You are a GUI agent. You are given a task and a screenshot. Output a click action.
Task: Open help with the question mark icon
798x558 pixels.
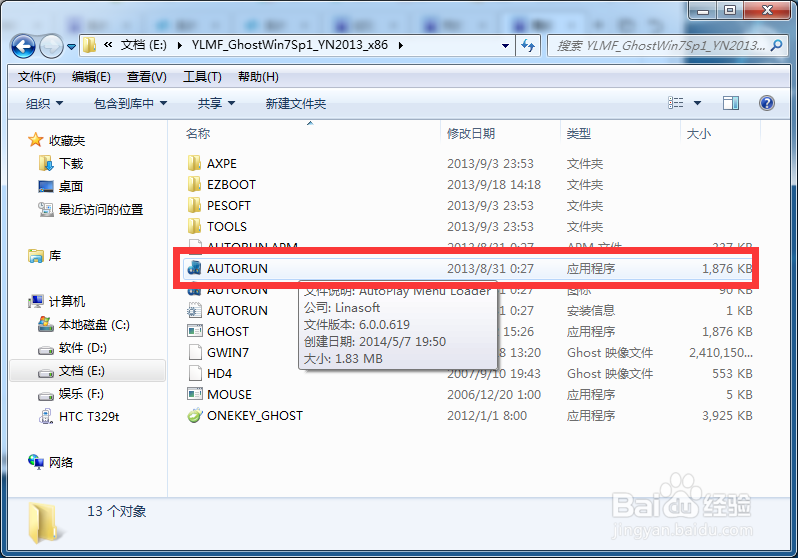766,103
